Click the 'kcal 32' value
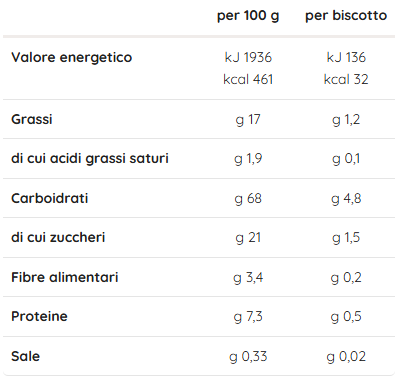401x385 pixels. (x=346, y=79)
